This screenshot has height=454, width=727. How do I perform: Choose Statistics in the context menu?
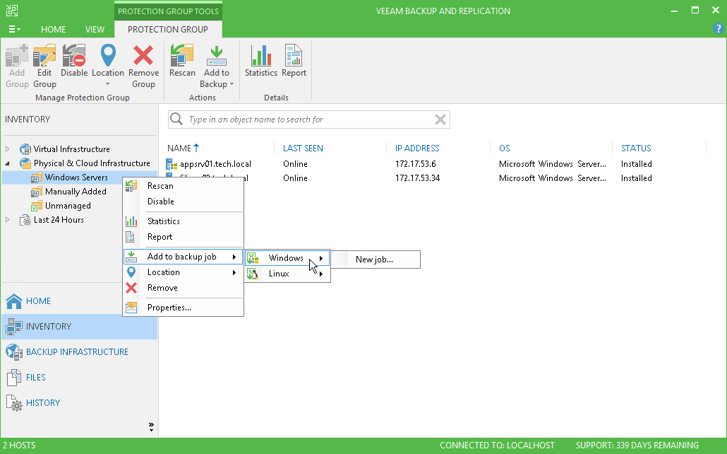(183, 221)
